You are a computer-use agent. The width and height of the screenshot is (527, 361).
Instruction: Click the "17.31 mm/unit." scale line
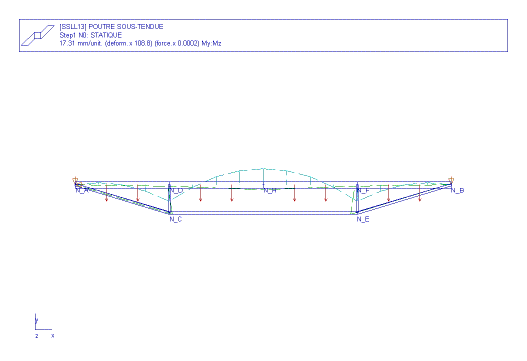coord(140,43)
